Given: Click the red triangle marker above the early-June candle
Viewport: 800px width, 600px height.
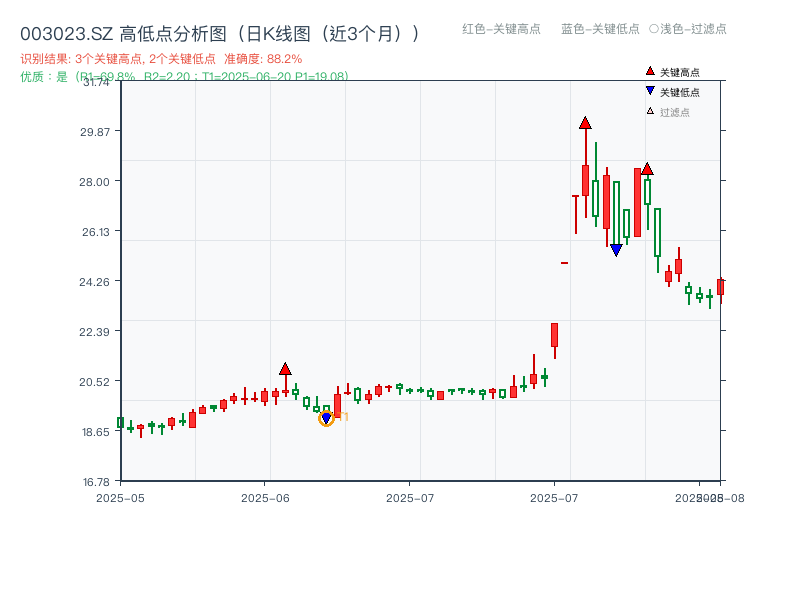Looking at the screenshot, I should point(286,369).
